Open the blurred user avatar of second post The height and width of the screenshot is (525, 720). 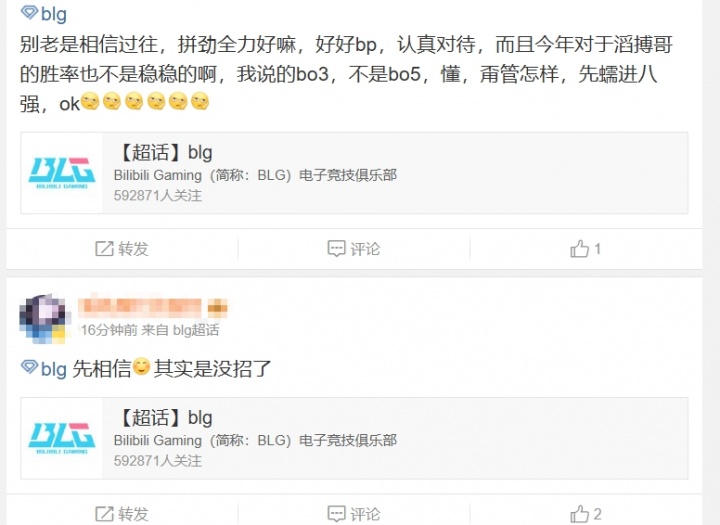pos(43,318)
